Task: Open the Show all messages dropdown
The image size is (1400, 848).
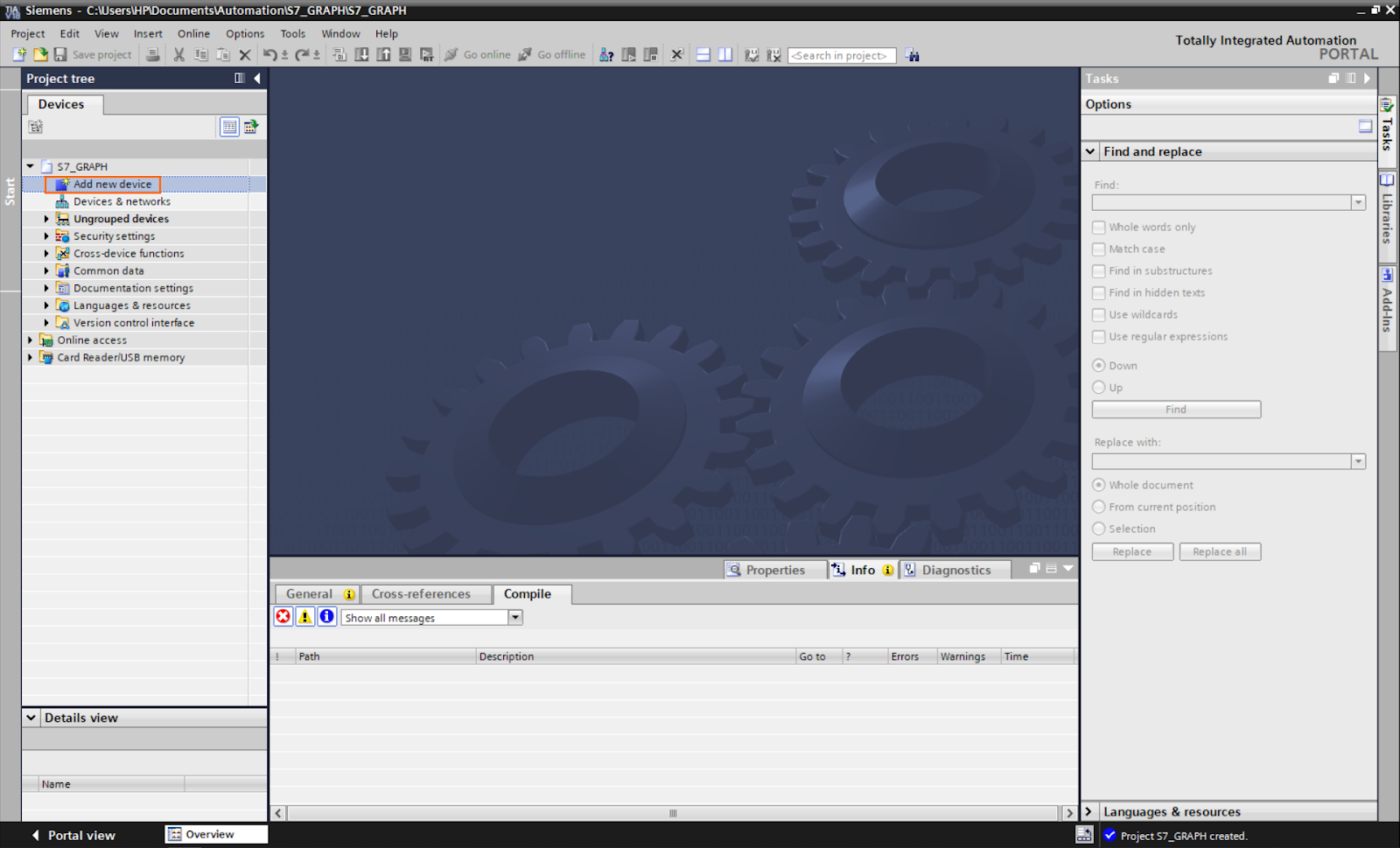Action: click(514, 617)
